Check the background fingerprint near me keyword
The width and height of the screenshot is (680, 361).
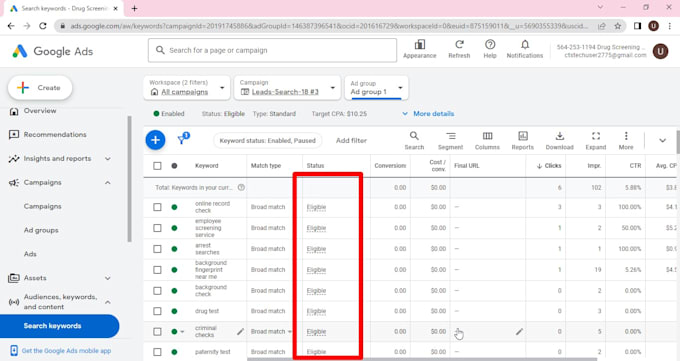[157, 269]
